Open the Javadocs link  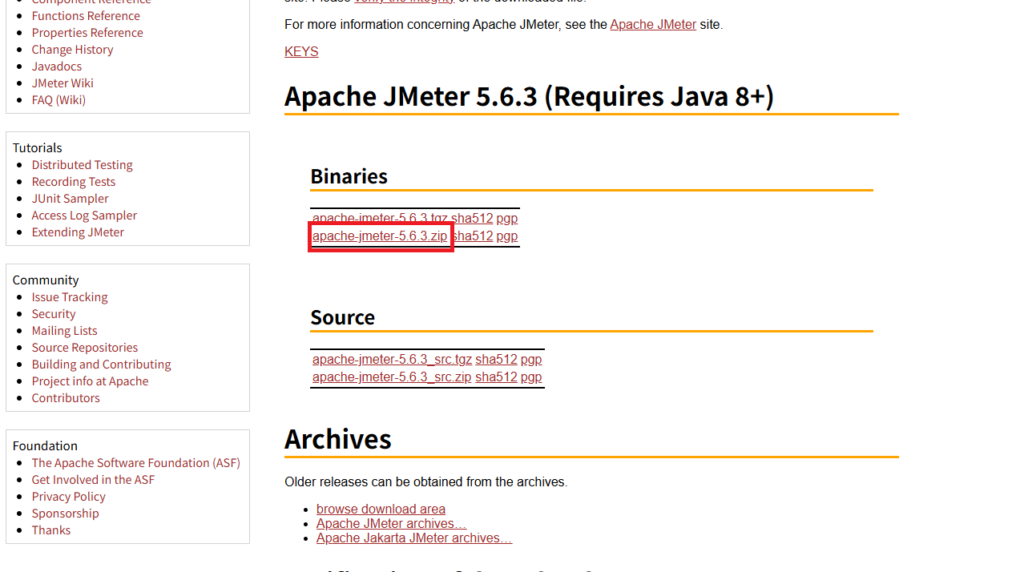pyautogui.click(x=56, y=67)
